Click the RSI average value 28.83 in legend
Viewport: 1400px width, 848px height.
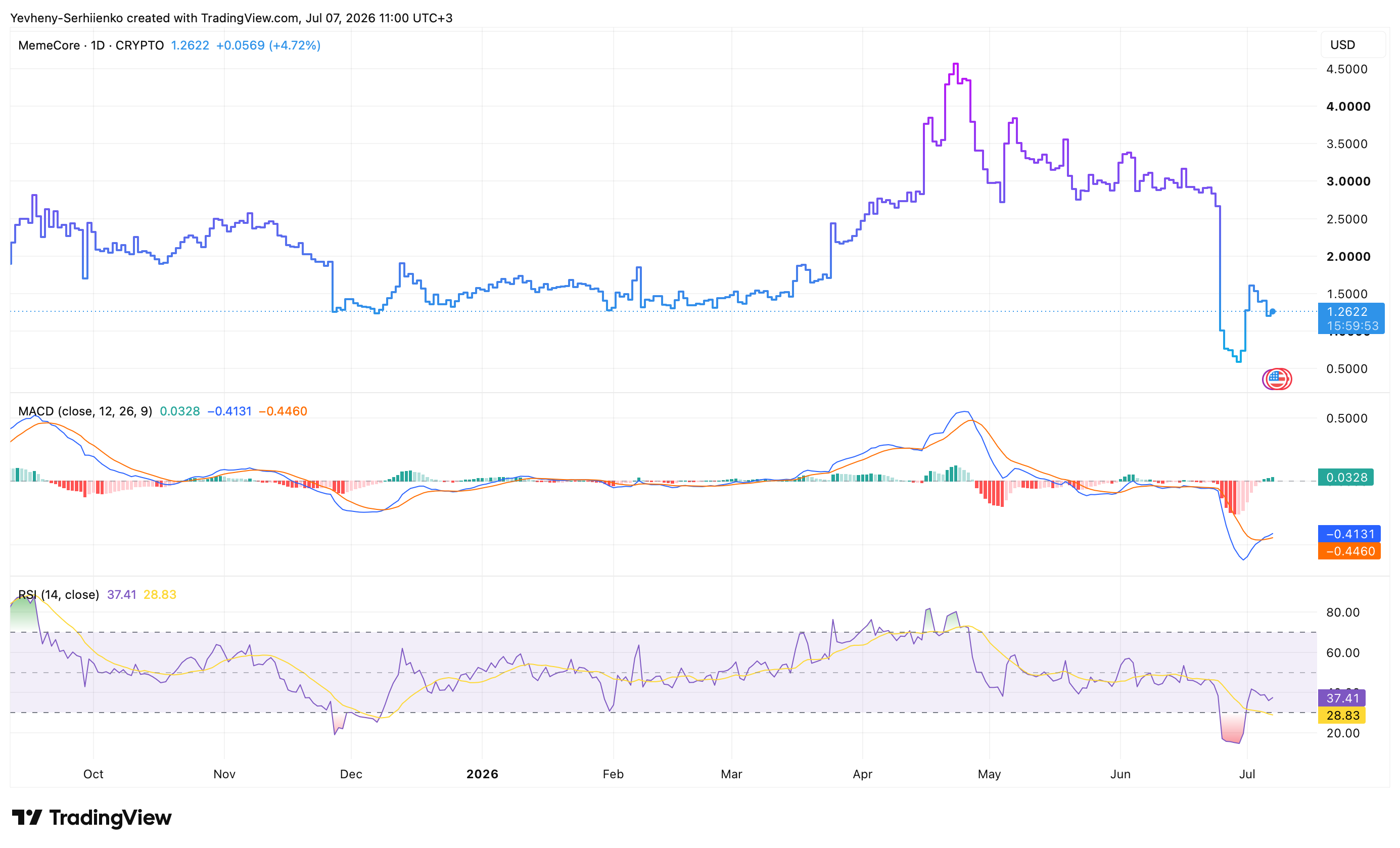tap(160, 595)
